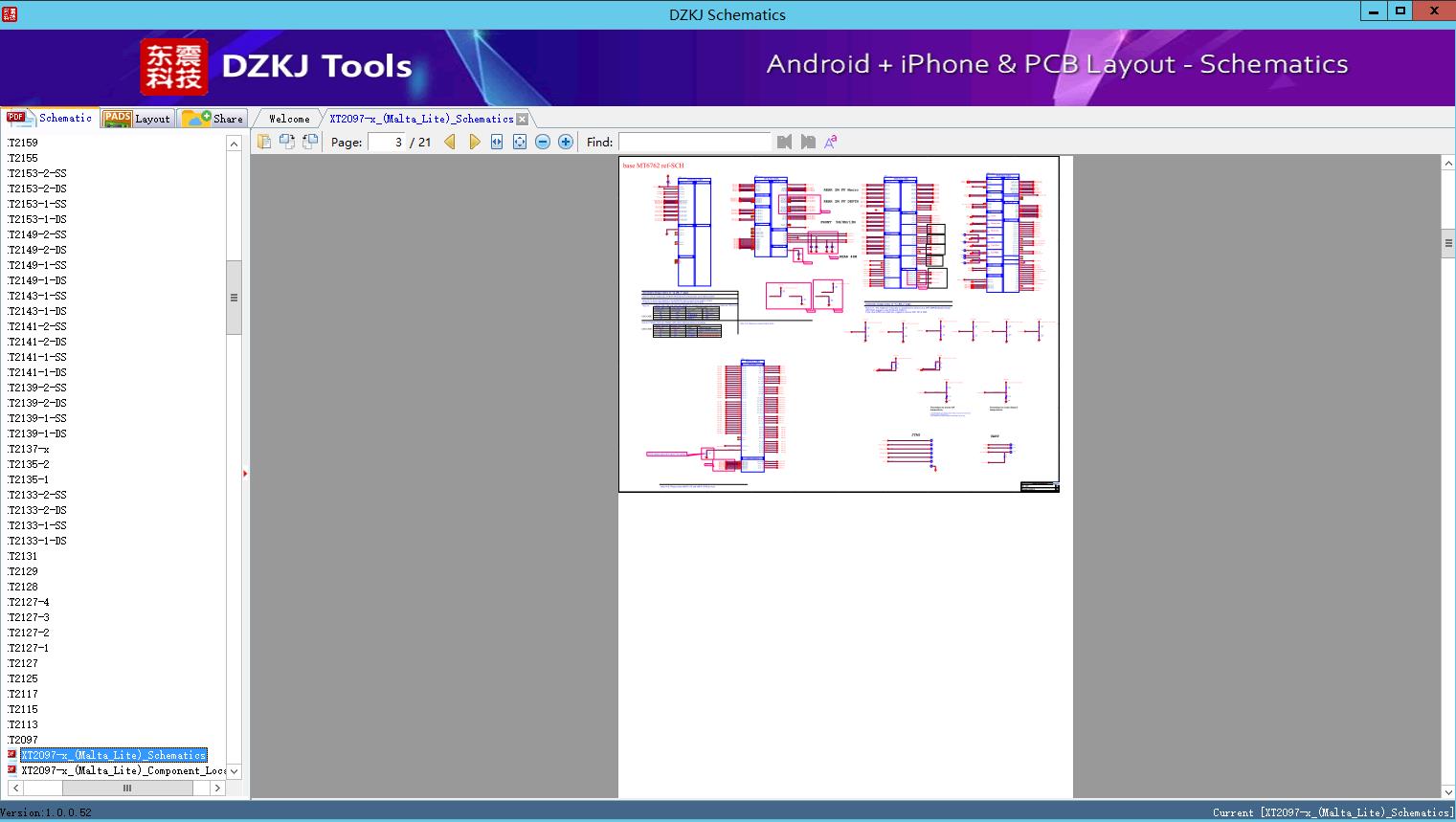Select XT2133-2-DS in the tree
The height and width of the screenshot is (822, 1456).
click(x=36, y=510)
